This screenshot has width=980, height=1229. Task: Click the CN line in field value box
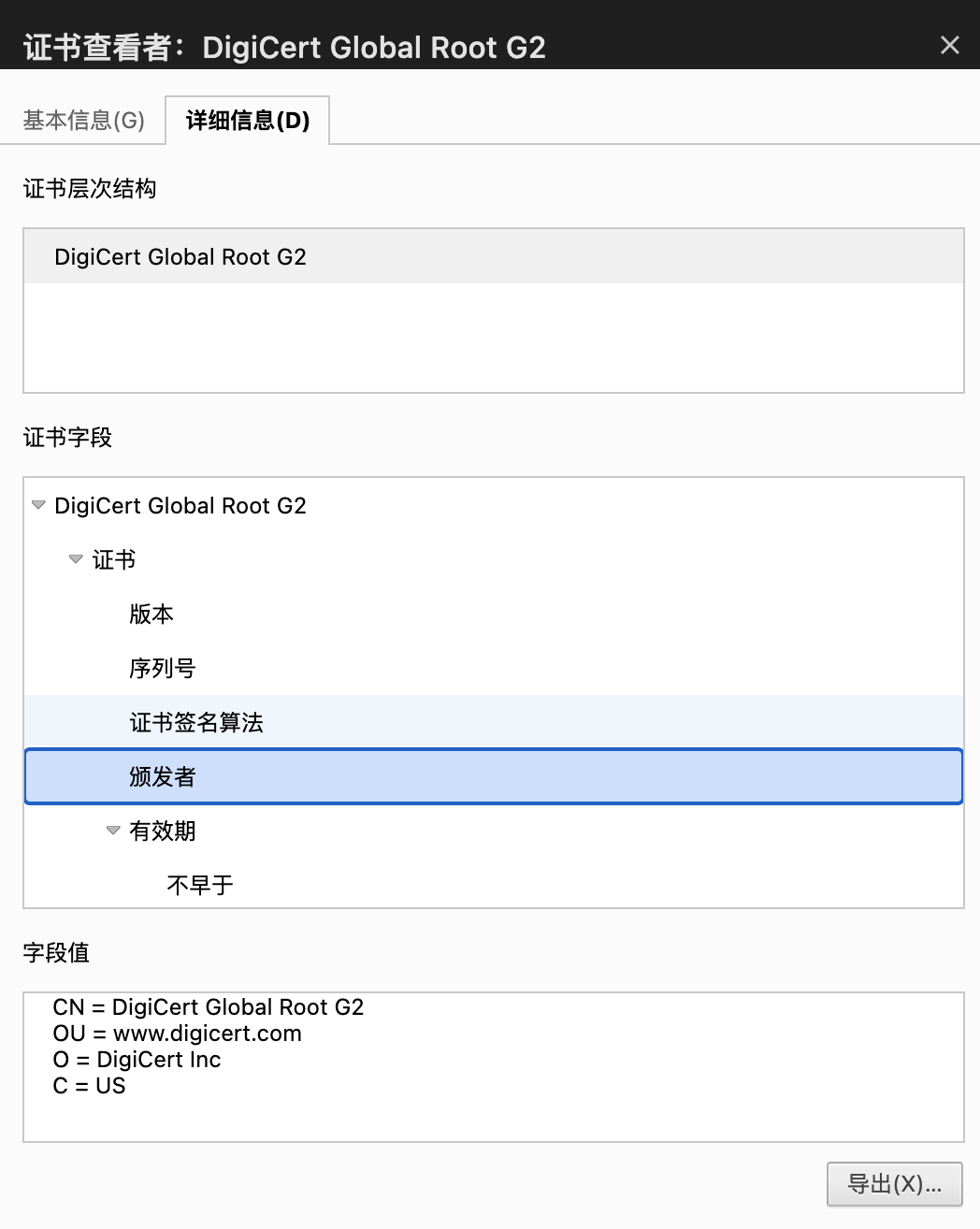click(x=209, y=1007)
